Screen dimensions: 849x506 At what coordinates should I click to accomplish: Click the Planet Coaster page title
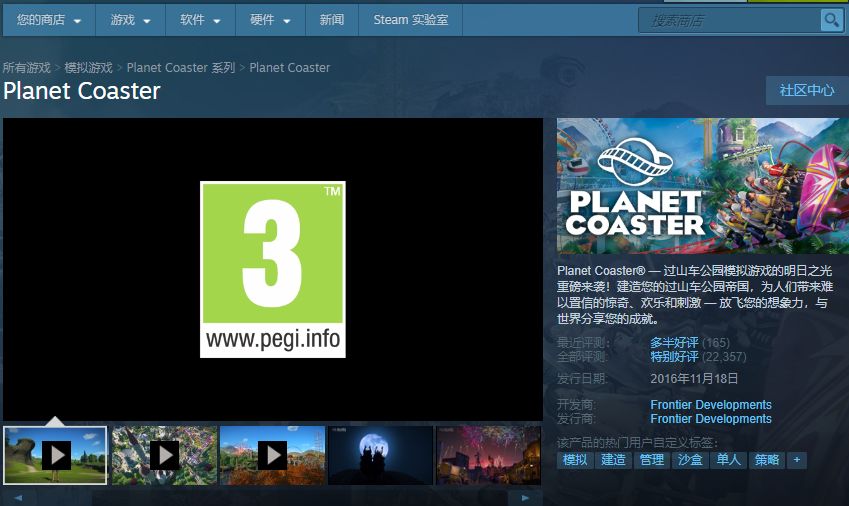(x=82, y=91)
